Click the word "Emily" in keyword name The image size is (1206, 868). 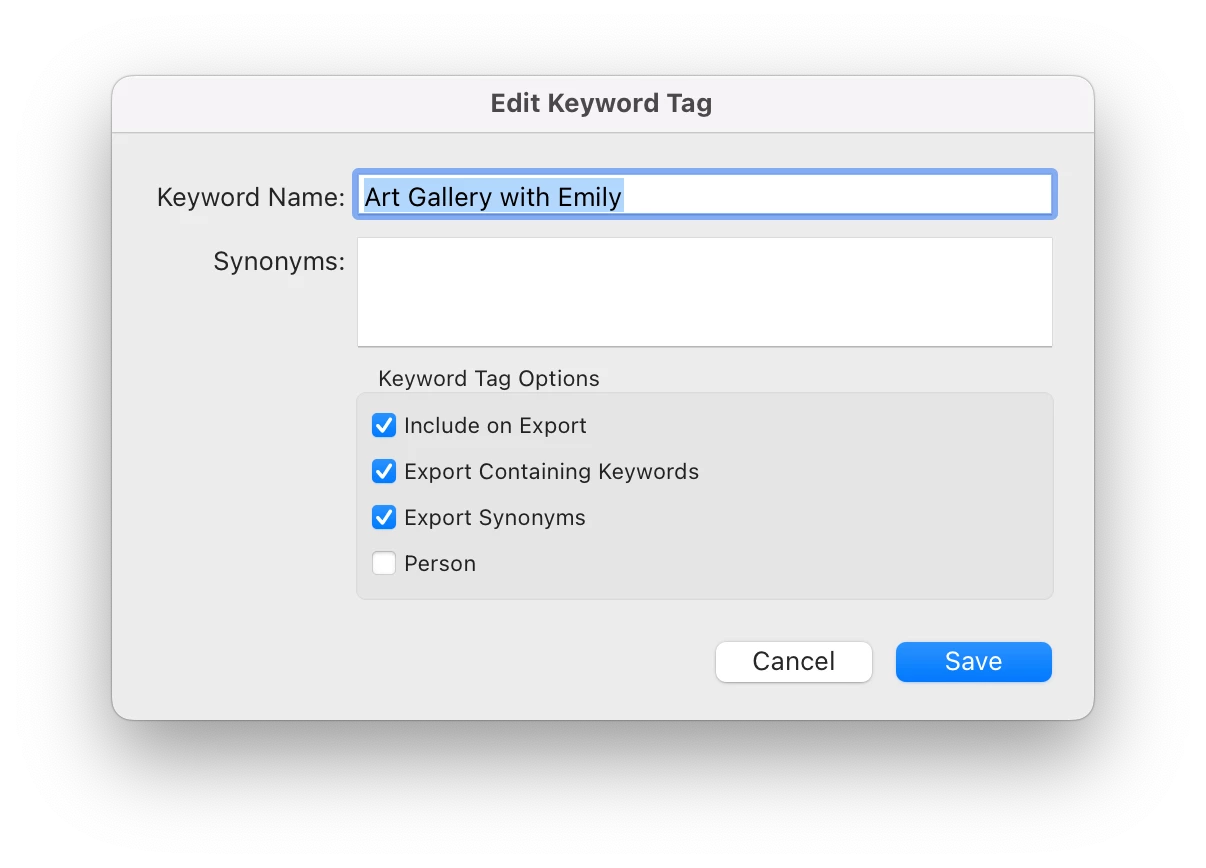click(590, 197)
